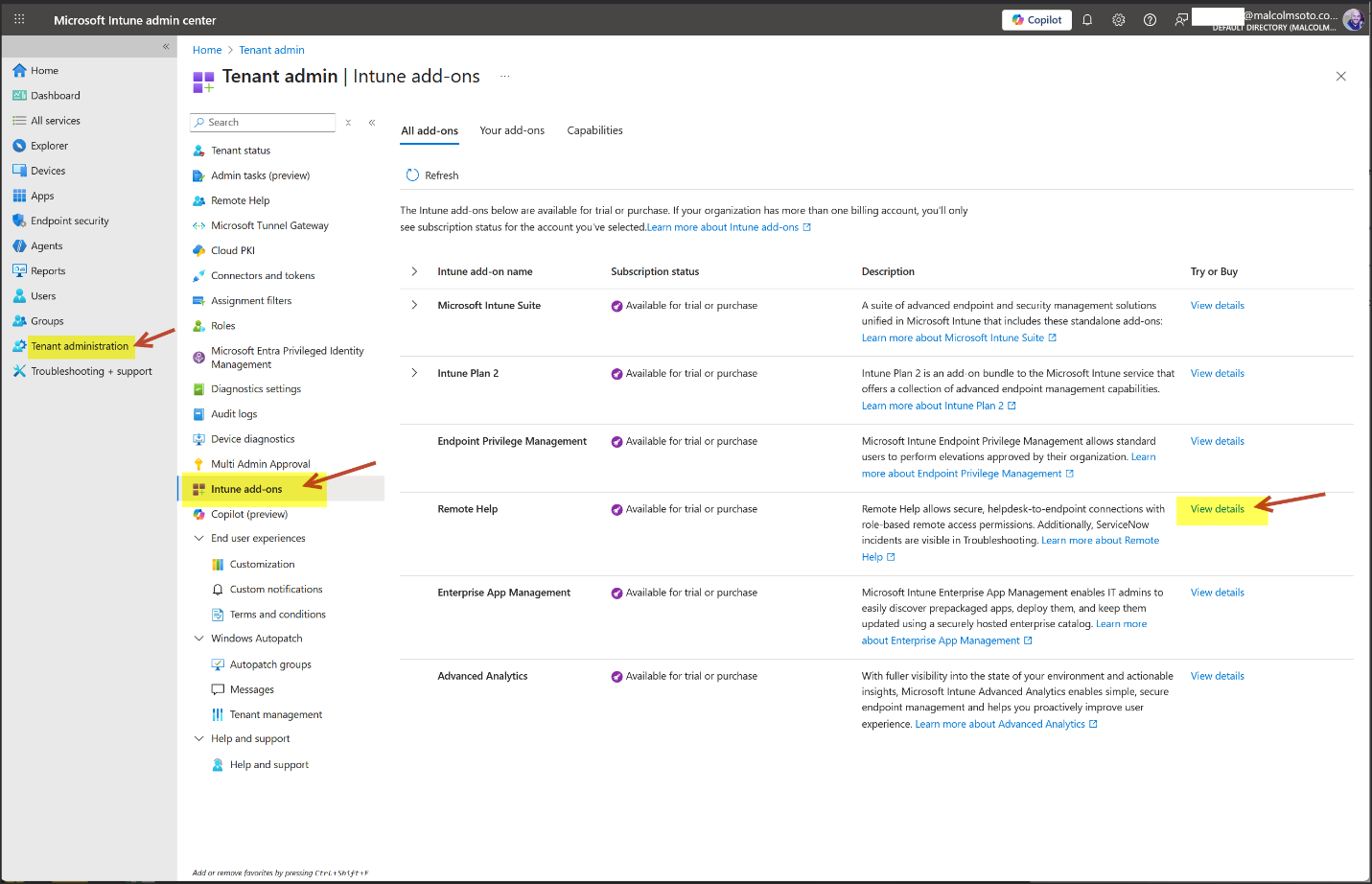Collapse the End user experiences section
The width and height of the screenshot is (1372, 884).
pyautogui.click(x=199, y=539)
